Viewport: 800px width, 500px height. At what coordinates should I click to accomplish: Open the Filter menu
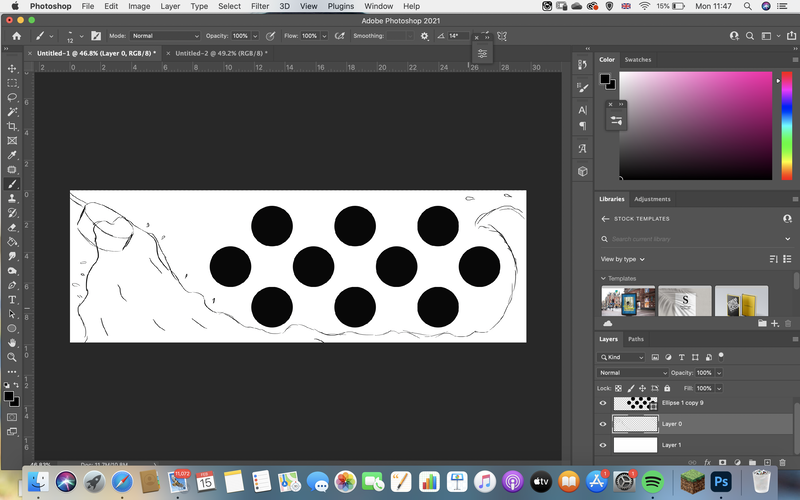click(x=260, y=6)
